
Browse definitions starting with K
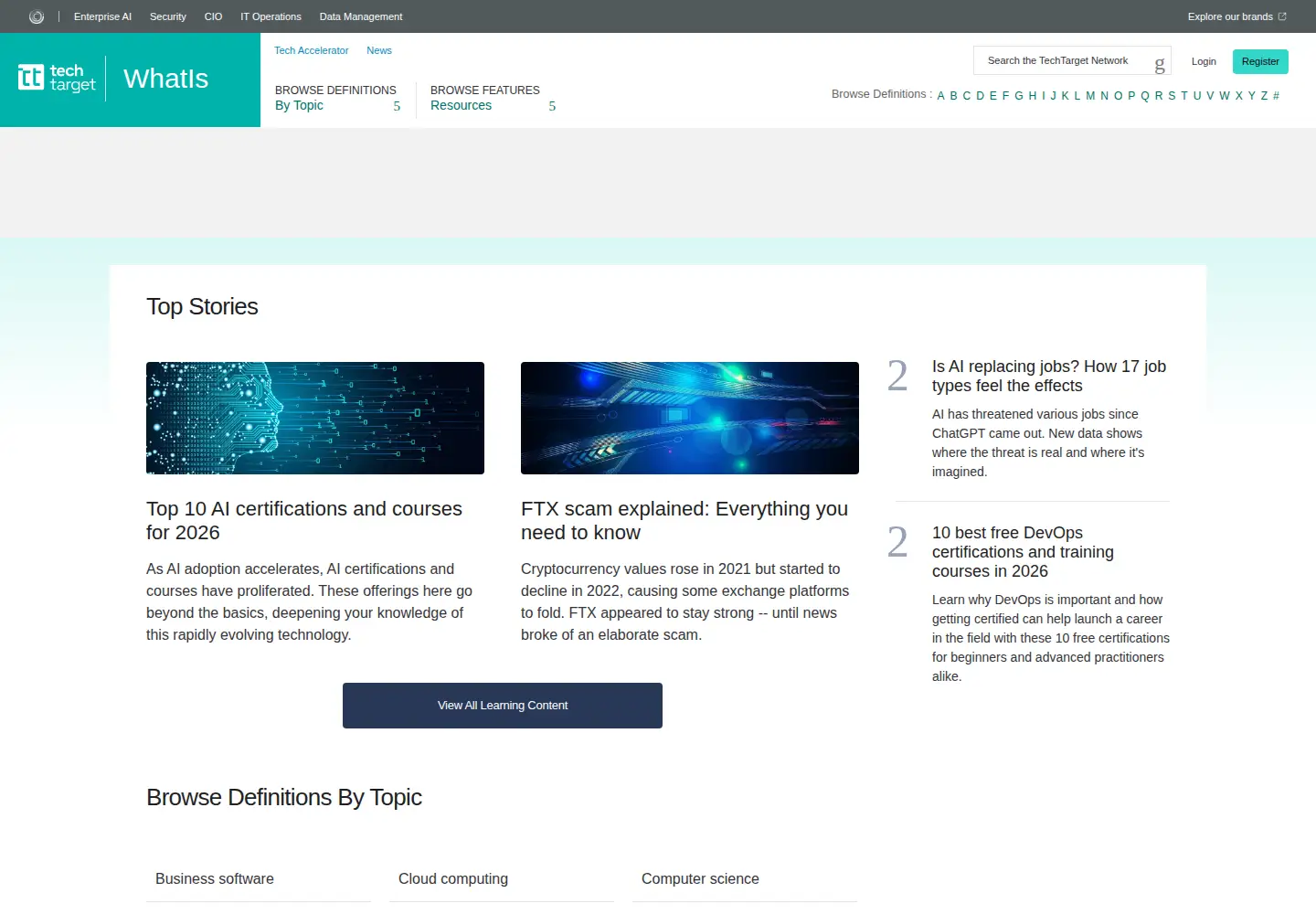click(x=1065, y=95)
